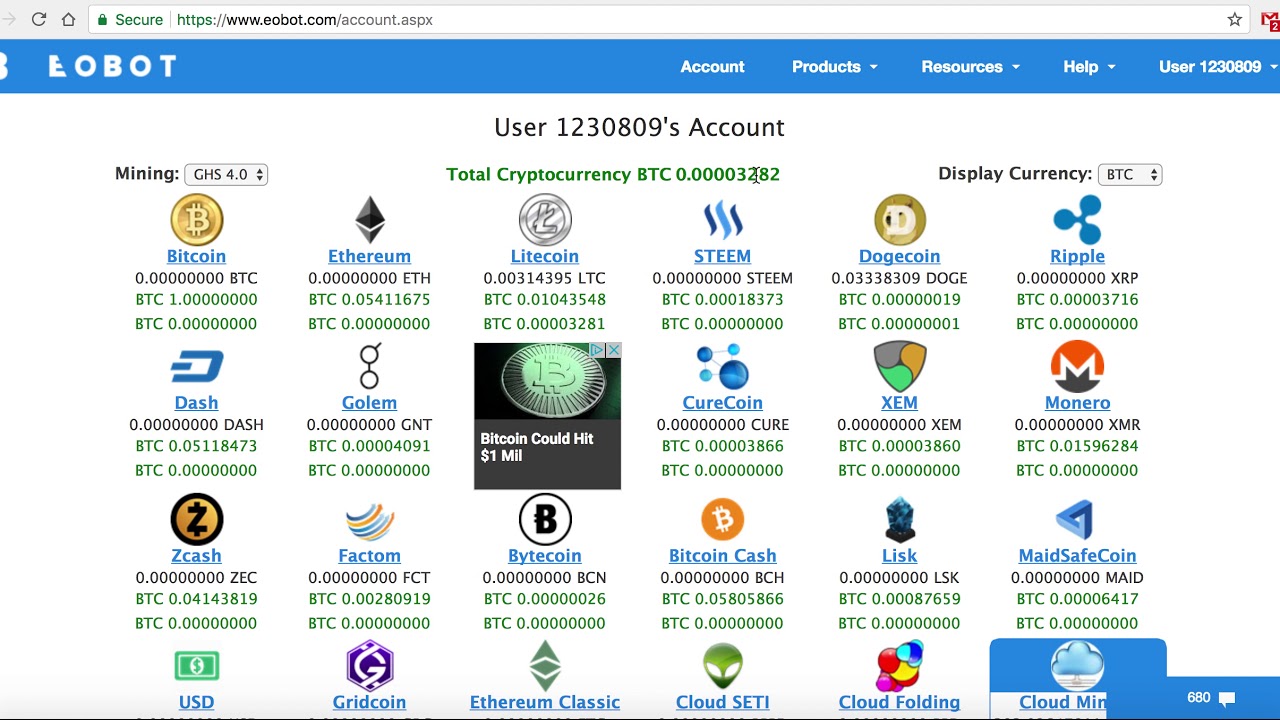This screenshot has width=1280, height=720.
Task: Click the Bytecoin B icon
Action: 545,519
